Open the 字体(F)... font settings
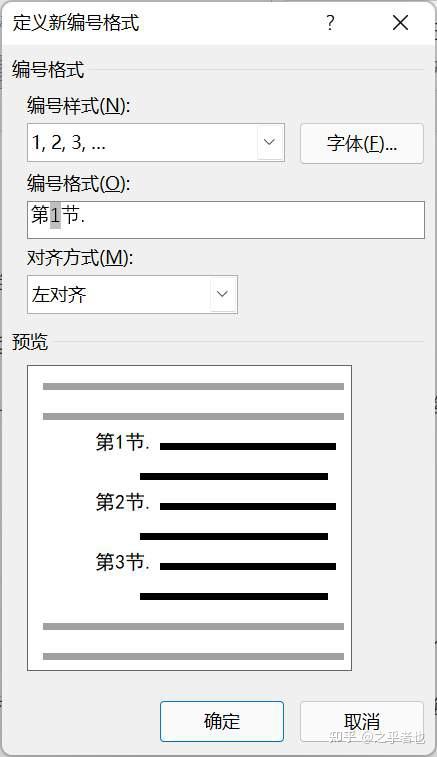Image resolution: width=437 pixels, height=757 pixels. tap(362, 143)
